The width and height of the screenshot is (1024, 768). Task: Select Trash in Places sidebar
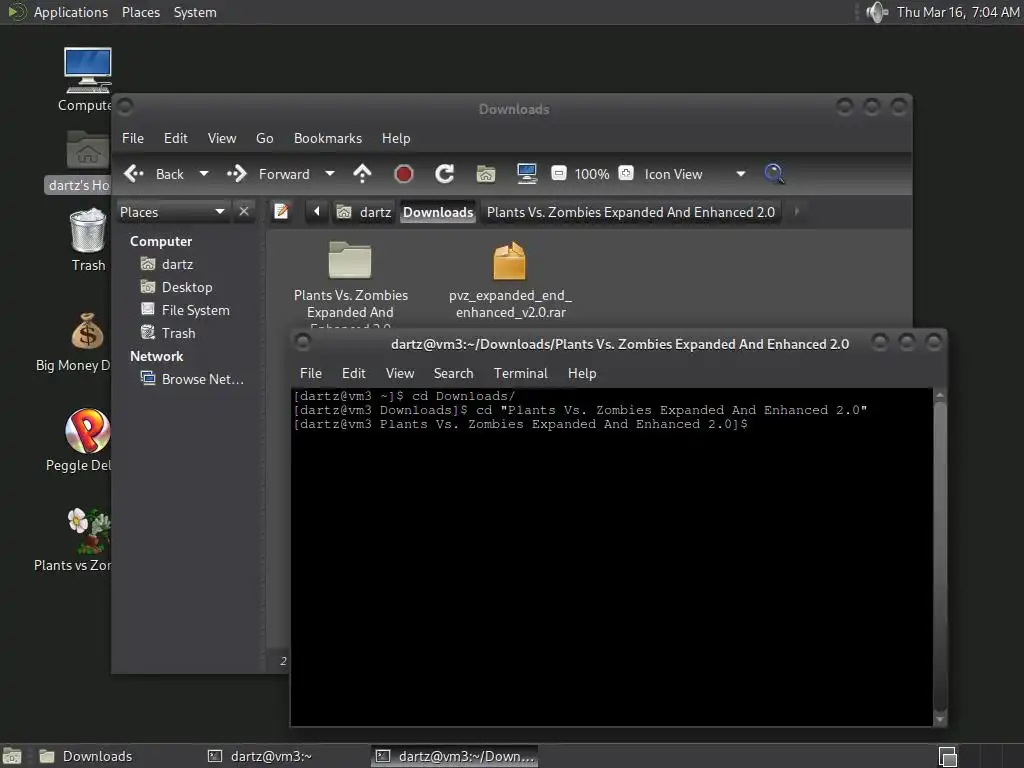[178, 332]
